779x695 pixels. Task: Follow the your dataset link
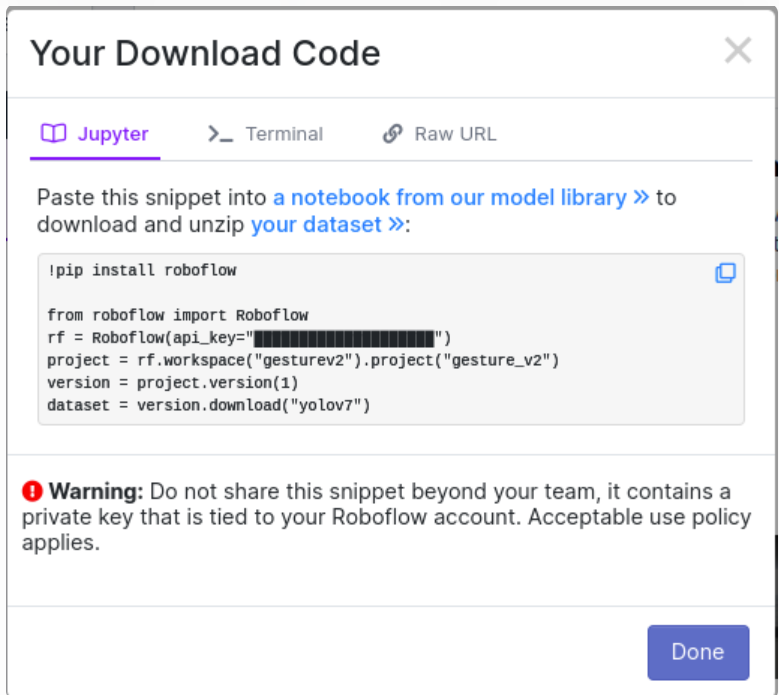[x=316, y=224]
